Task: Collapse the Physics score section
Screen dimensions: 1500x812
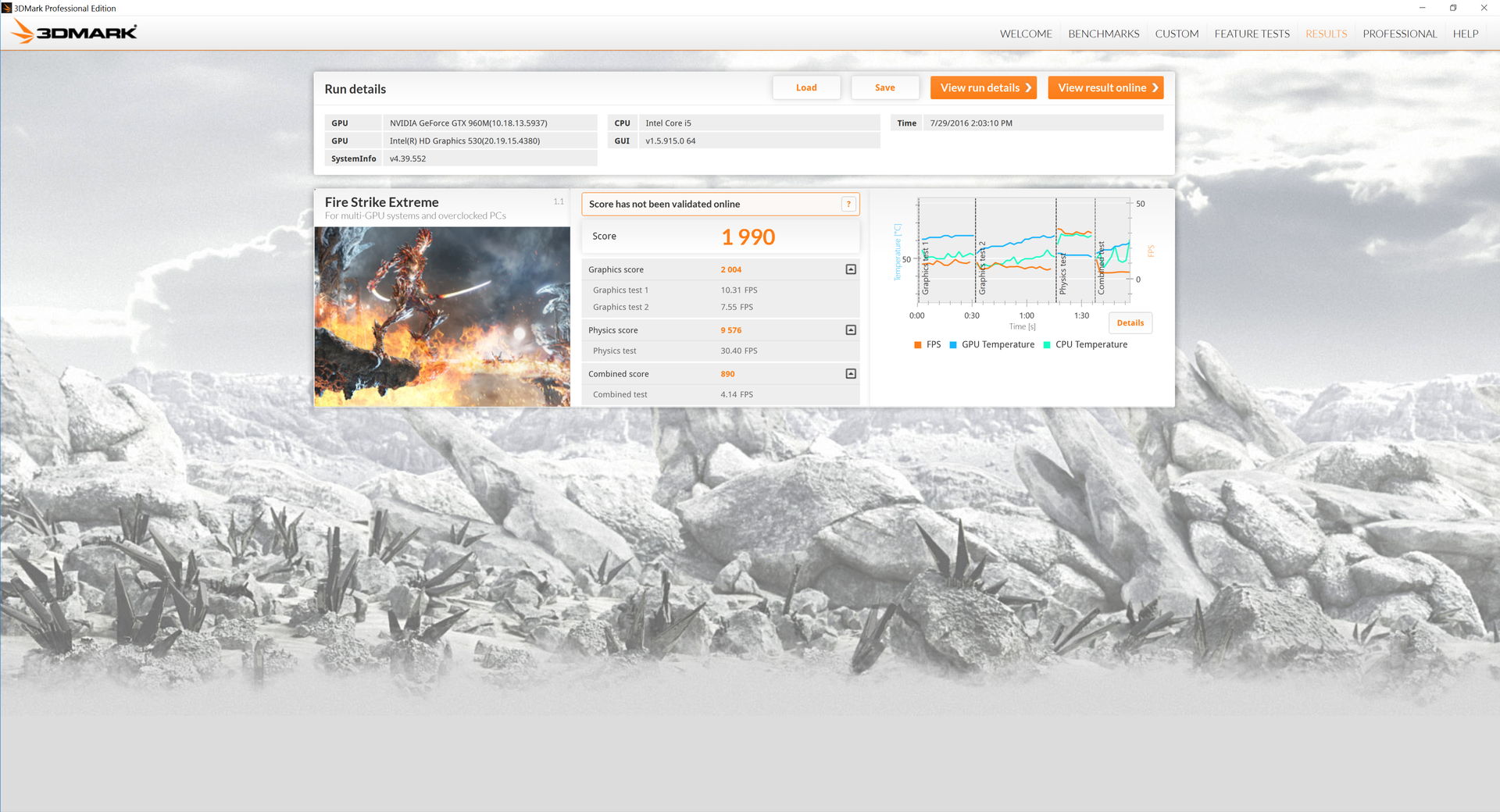Action: pos(851,330)
